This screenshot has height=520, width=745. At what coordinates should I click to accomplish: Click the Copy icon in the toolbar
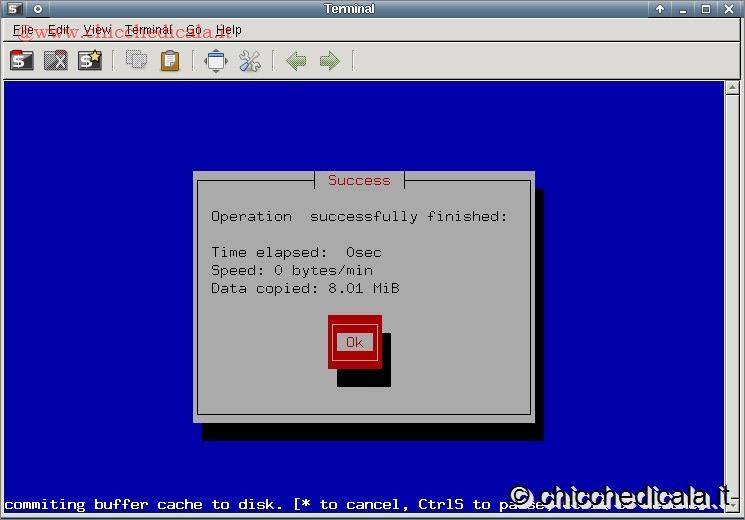coord(137,60)
